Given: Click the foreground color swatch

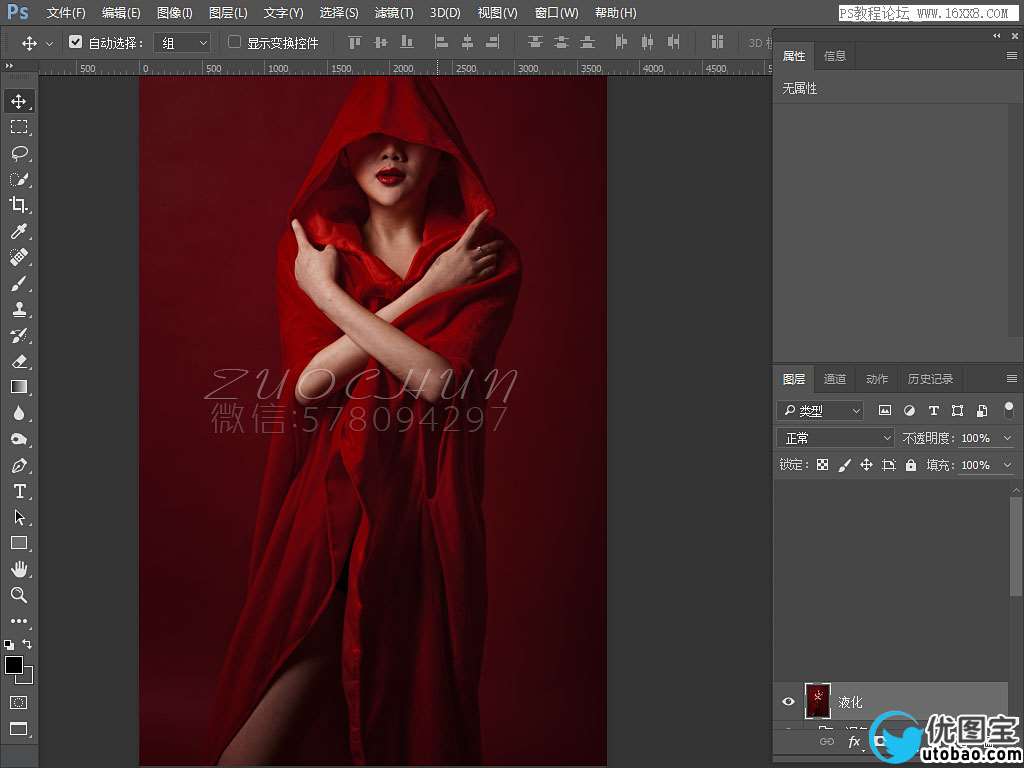Looking at the screenshot, I should [x=14, y=665].
